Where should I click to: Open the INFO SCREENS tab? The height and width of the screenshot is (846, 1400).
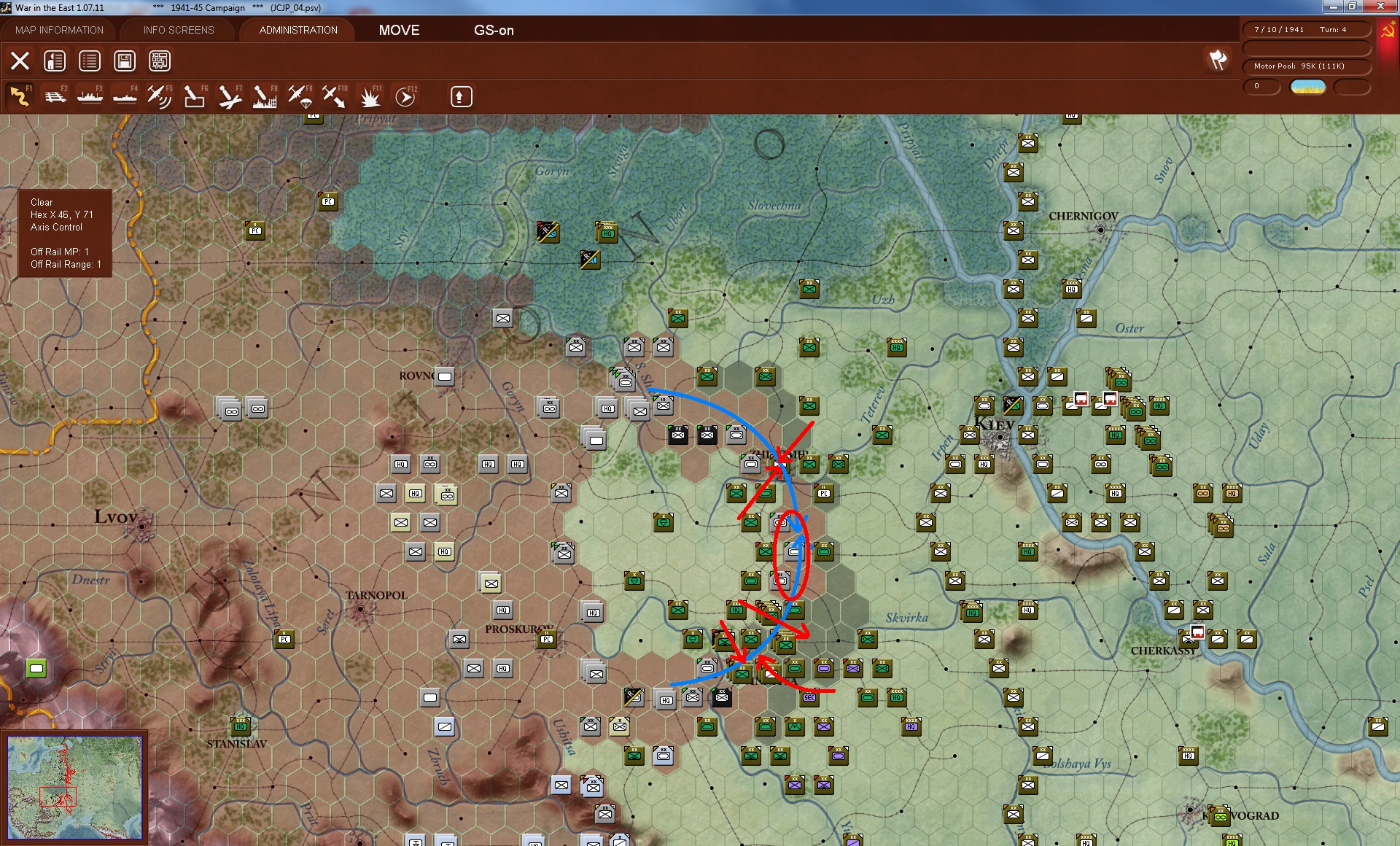tap(179, 30)
